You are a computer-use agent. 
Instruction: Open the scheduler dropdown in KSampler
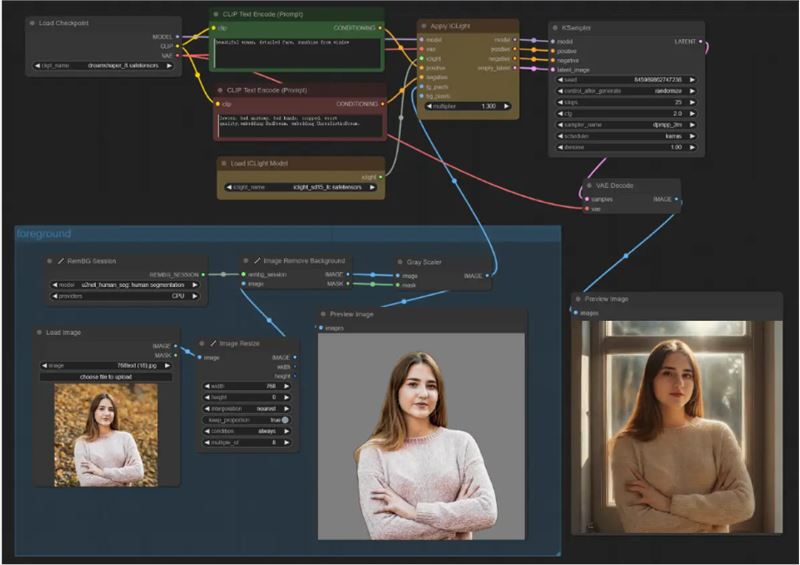point(626,136)
